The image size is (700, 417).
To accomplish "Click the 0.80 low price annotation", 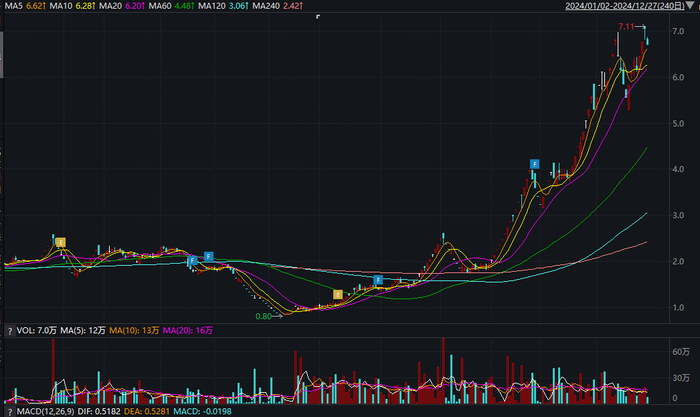I will click(263, 316).
